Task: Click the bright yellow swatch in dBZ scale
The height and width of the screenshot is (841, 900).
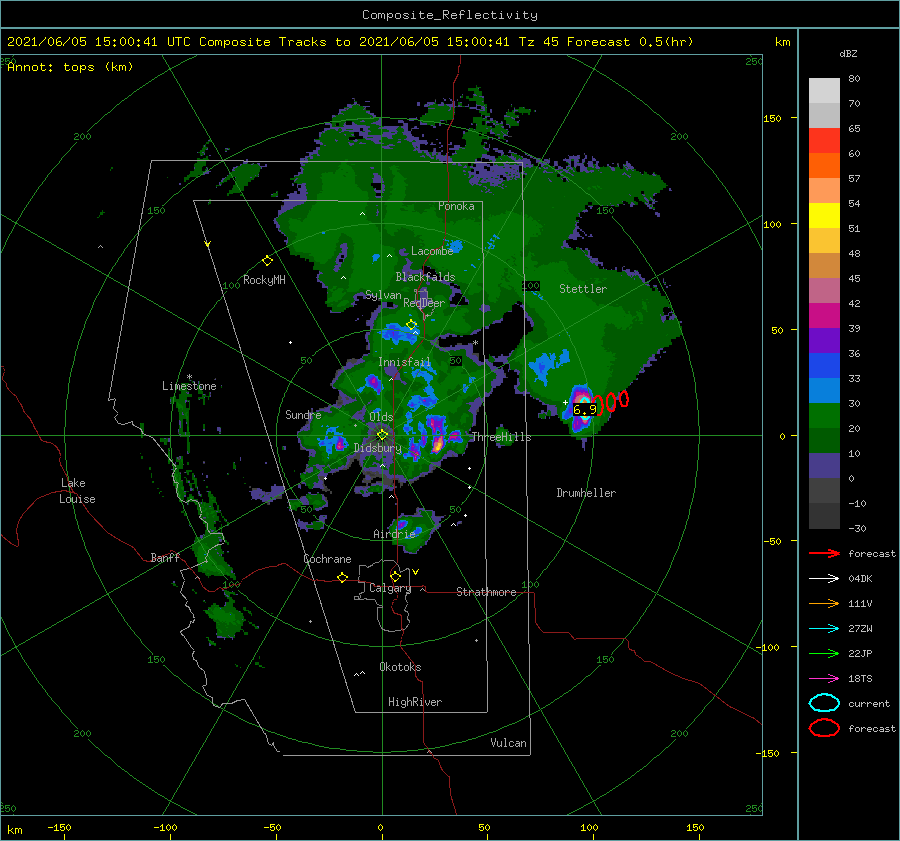Action: coord(824,215)
